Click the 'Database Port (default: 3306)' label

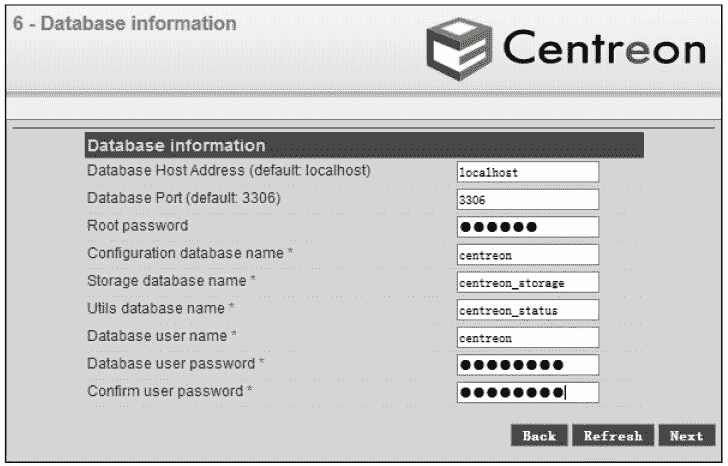(x=184, y=199)
